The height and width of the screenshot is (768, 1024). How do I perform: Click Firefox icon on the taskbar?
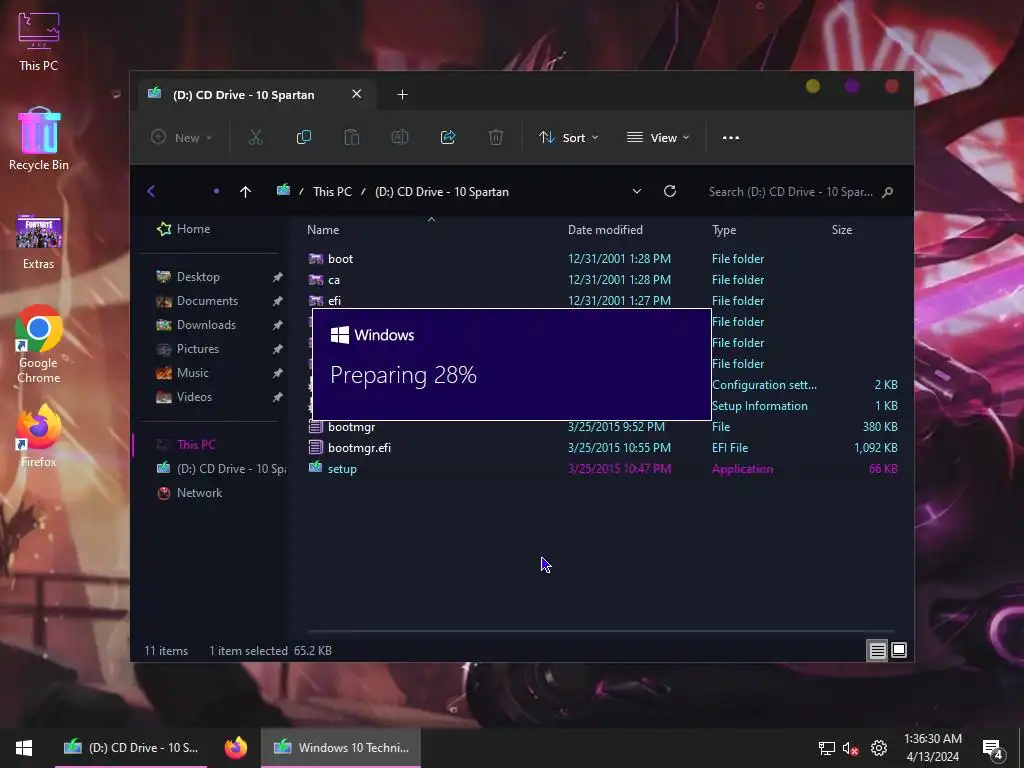pyautogui.click(x=236, y=747)
